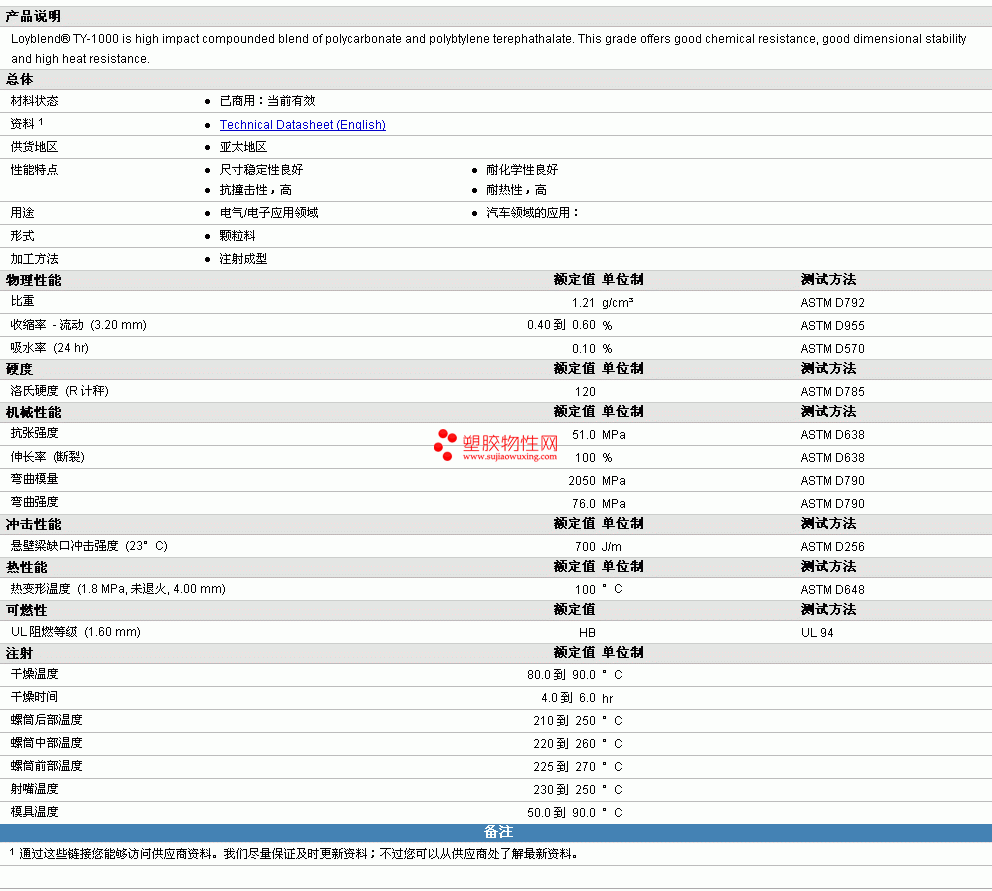Select the 螺筒后部温度 row label
992x891 pixels.
click(x=46, y=720)
